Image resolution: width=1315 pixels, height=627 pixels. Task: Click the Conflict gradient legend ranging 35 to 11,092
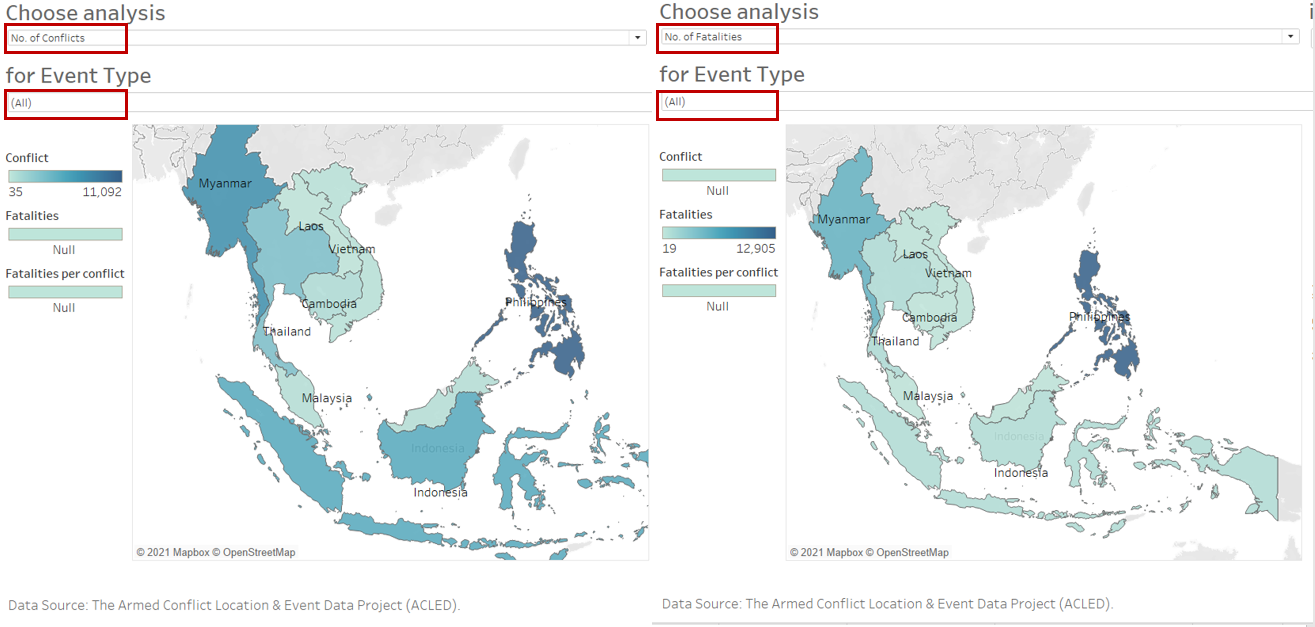(x=65, y=176)
